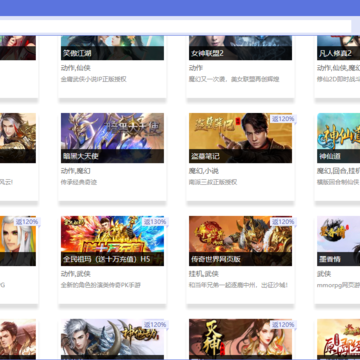Click the 动作 genre text under 女神联盟2
Screen dimensions: 360x360
(x=196, y=68)
